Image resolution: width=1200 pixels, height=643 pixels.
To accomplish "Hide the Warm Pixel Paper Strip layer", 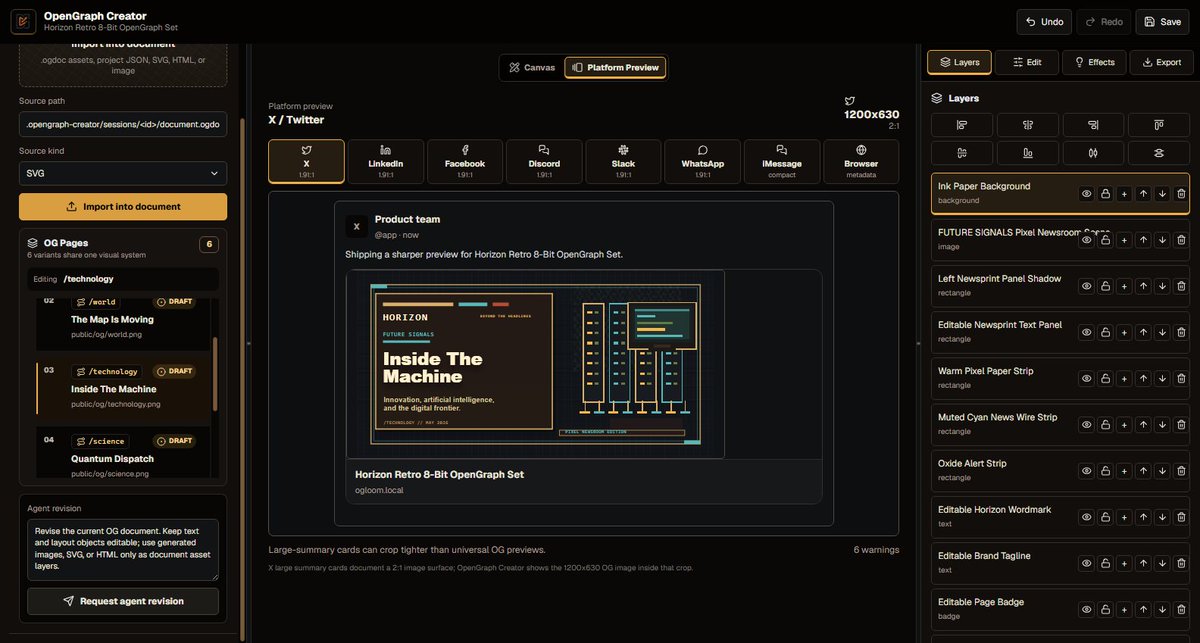I will [1086, 378].
